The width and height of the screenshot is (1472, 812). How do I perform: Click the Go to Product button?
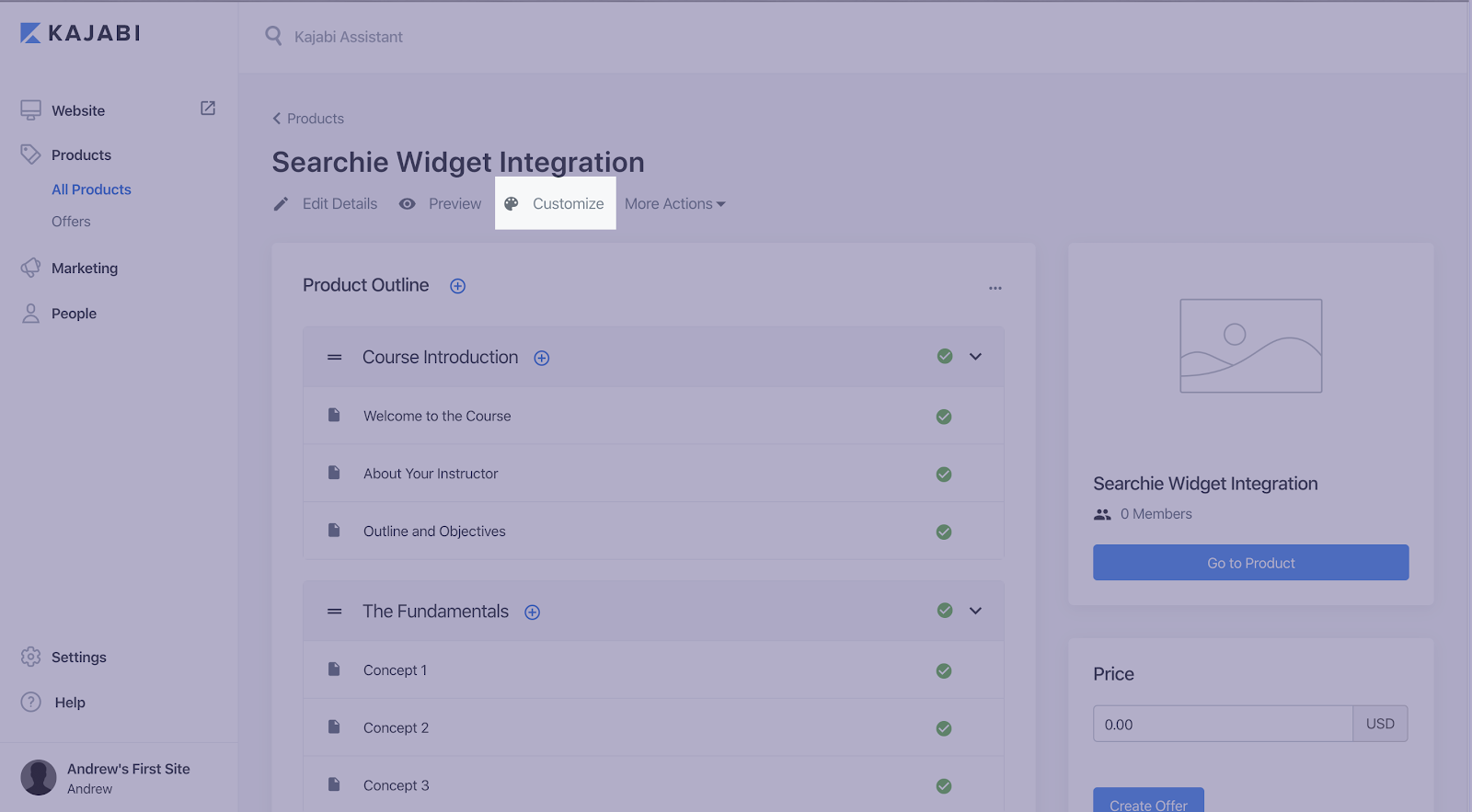click(x=1251, y=563)
